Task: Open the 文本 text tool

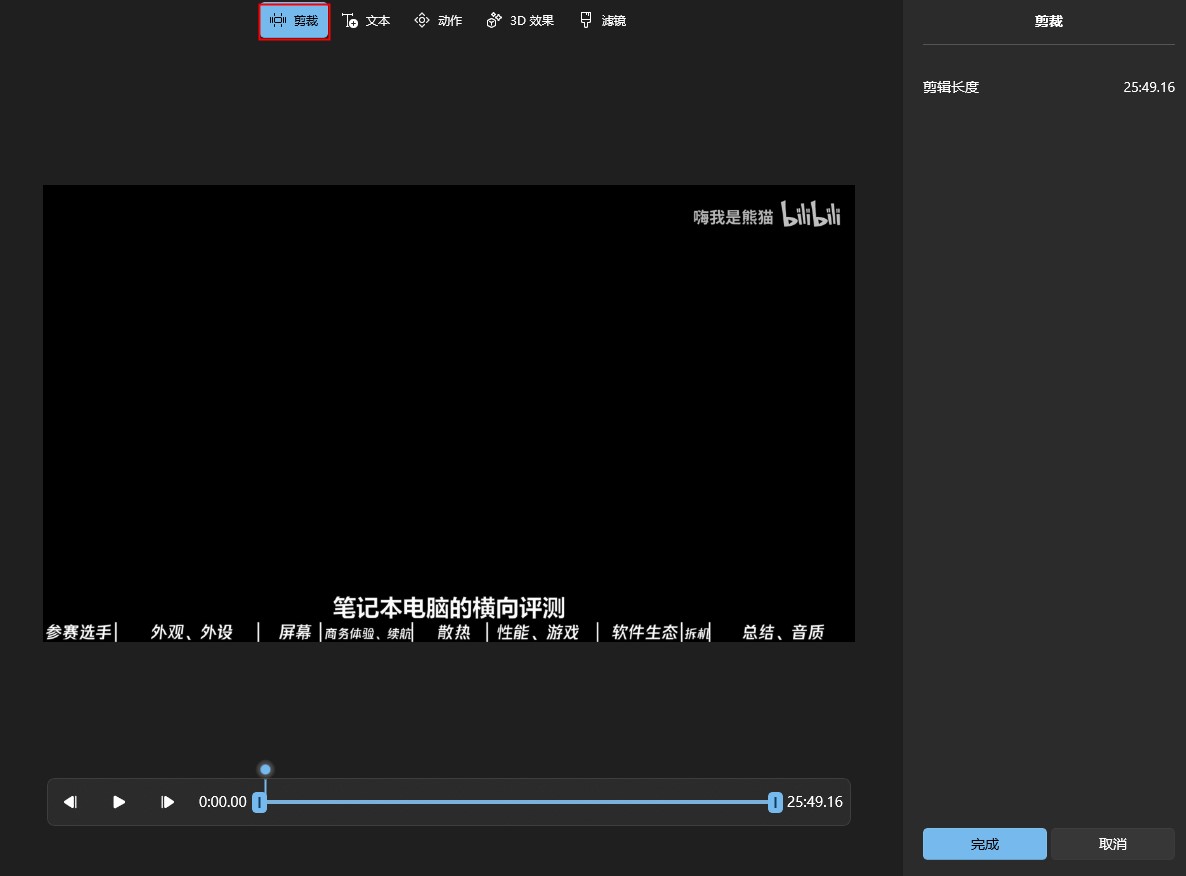Action: pos(366,21)
